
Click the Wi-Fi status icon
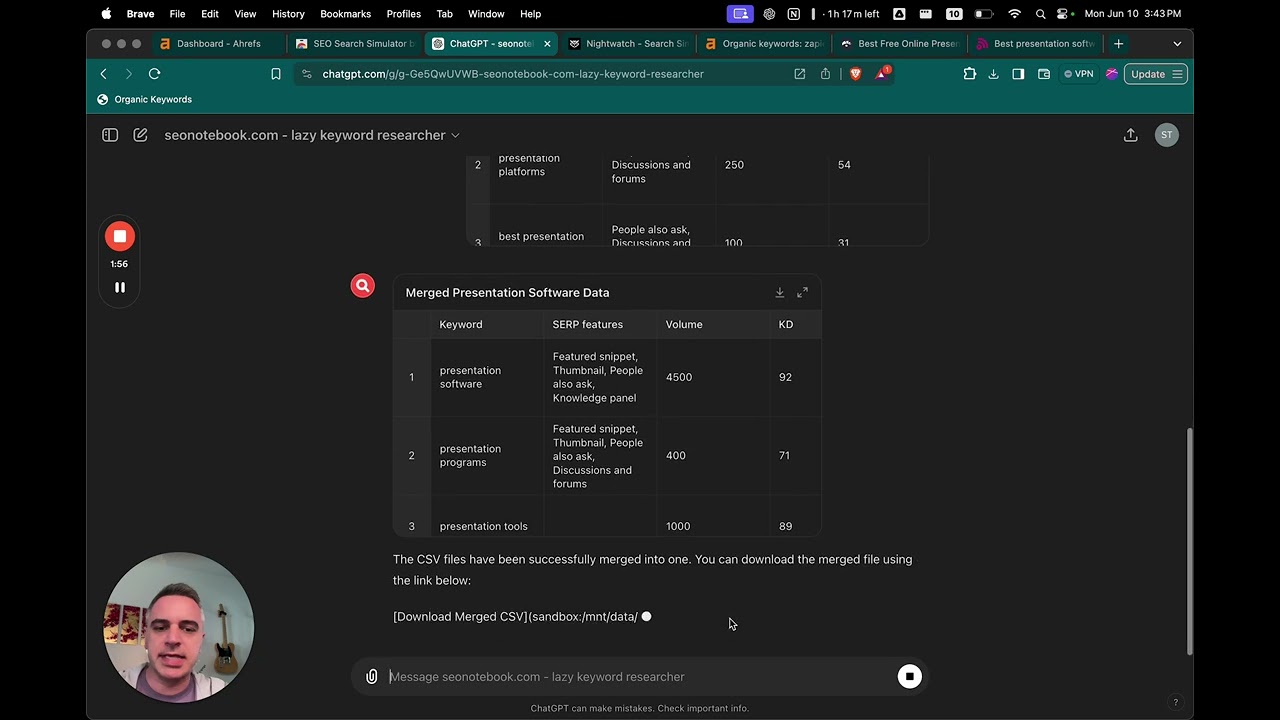1015,14
